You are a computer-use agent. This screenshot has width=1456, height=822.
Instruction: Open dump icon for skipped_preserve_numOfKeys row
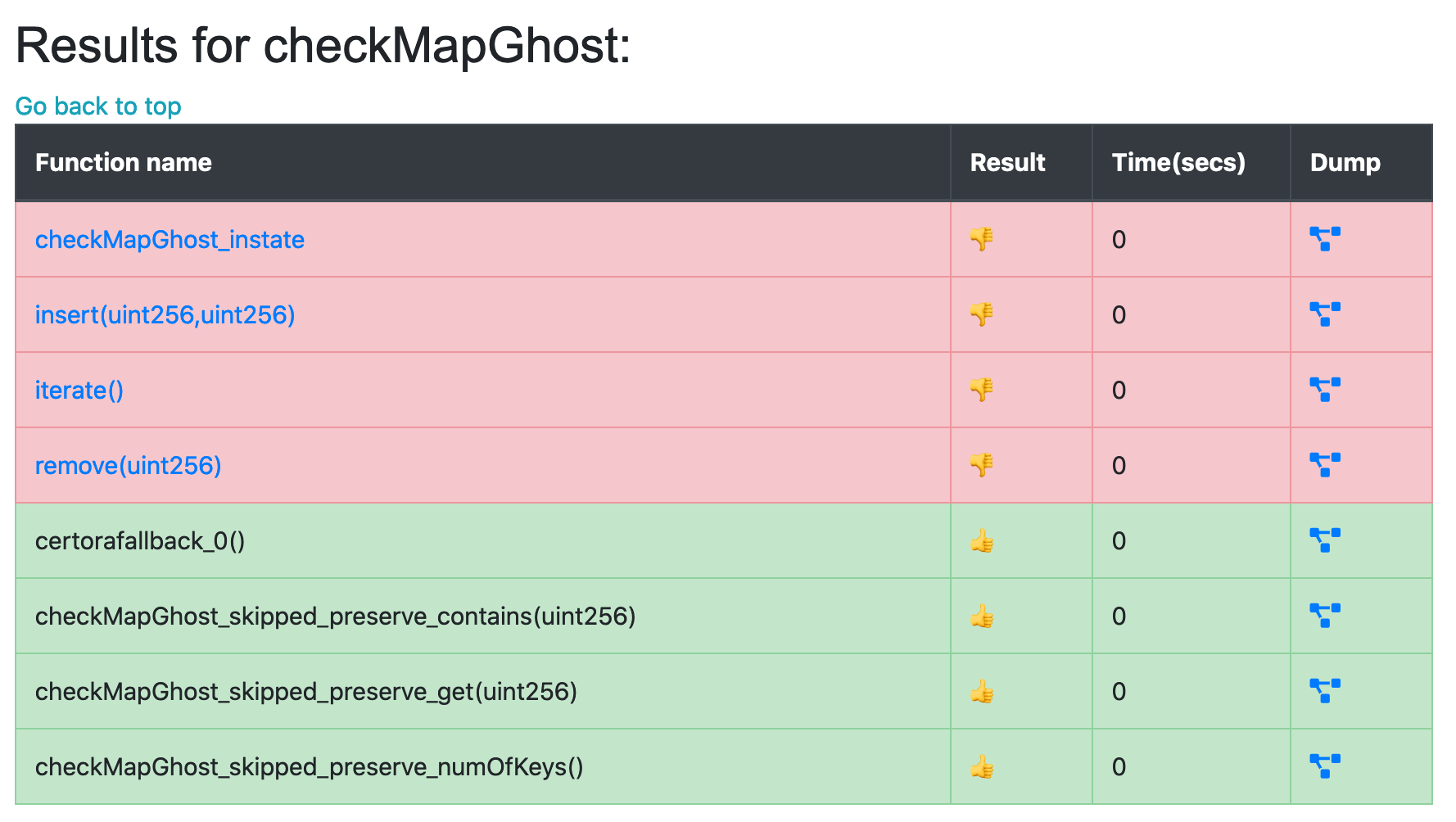(x=1324, y=766)
